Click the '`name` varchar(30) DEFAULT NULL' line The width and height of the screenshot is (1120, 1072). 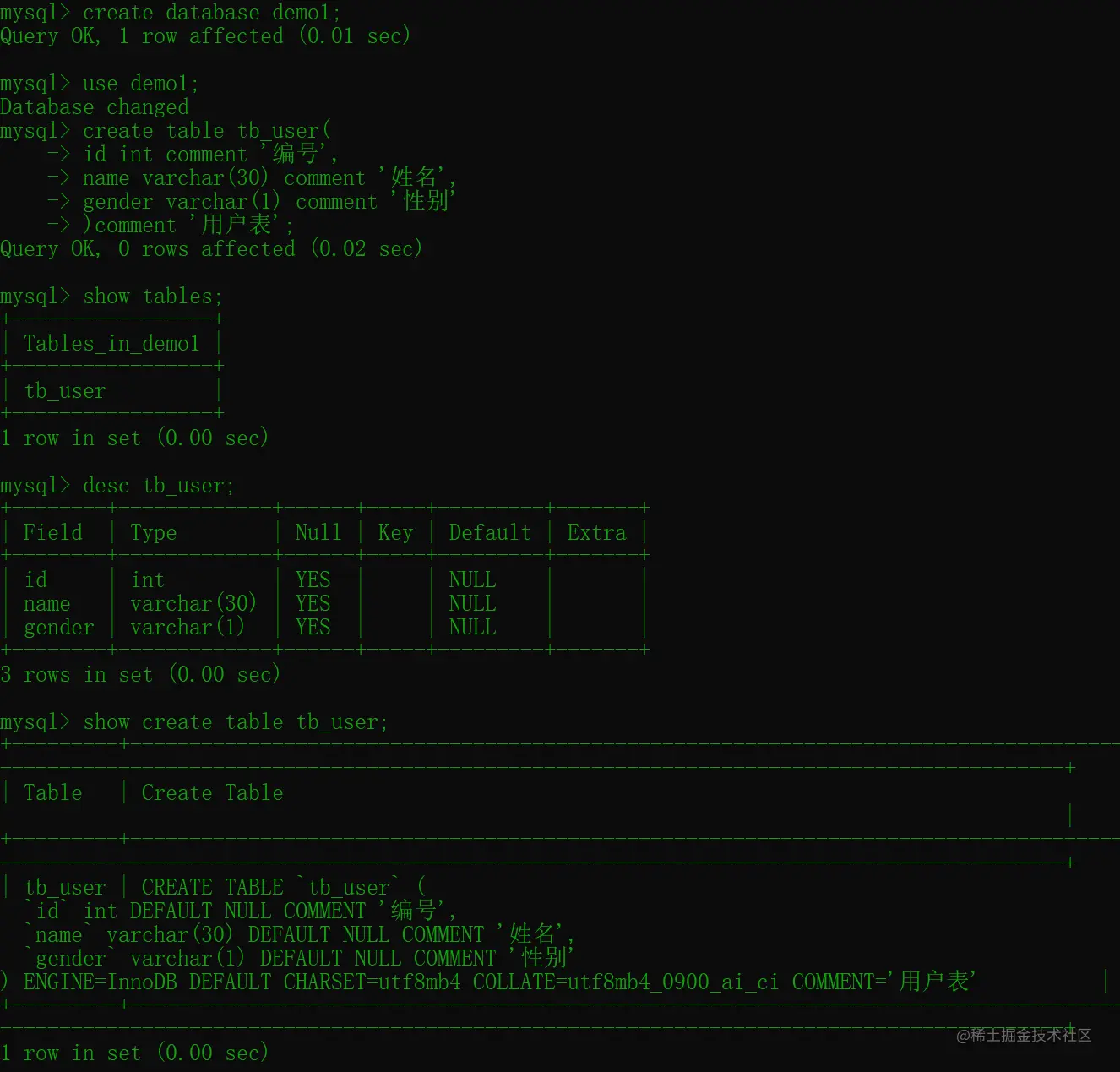pyautogui.click(x=299, y=935)
